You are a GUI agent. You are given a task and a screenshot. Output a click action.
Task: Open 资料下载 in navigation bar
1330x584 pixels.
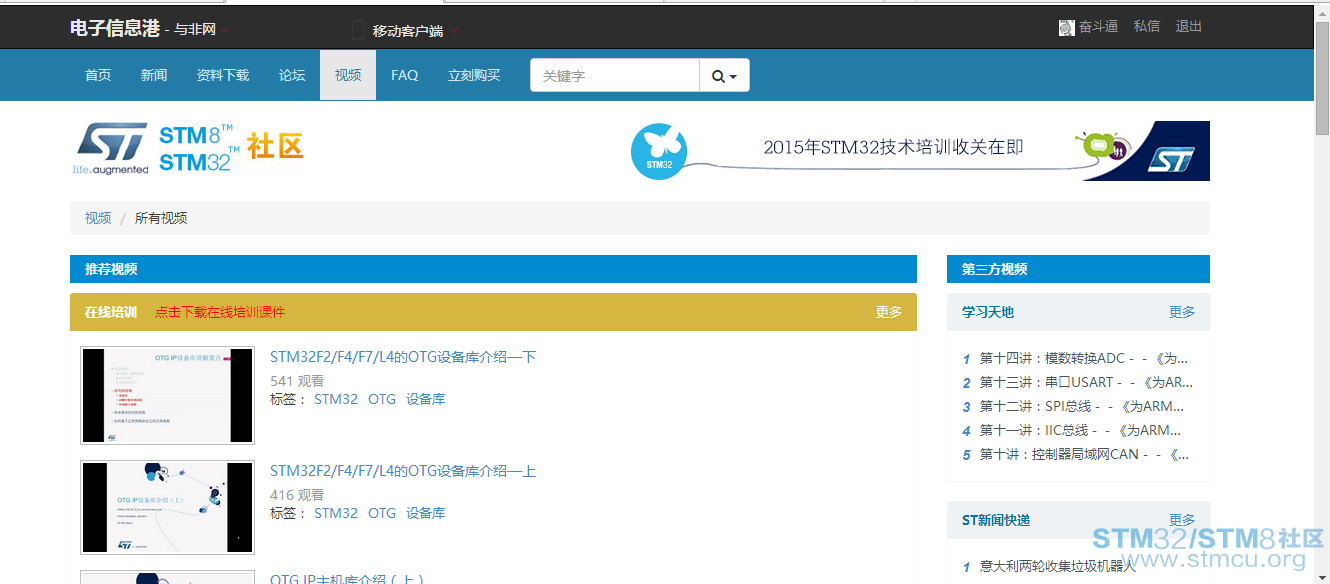(223, 75)
